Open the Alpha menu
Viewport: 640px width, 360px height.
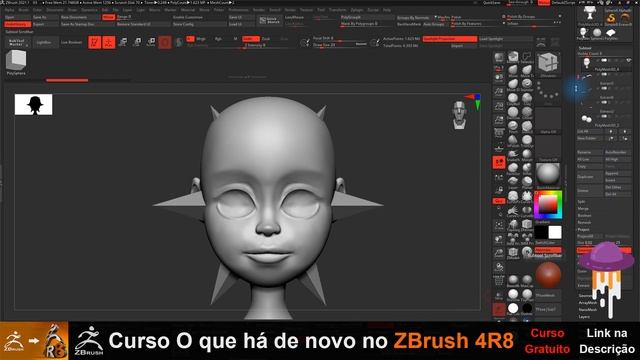click(9, 10)
